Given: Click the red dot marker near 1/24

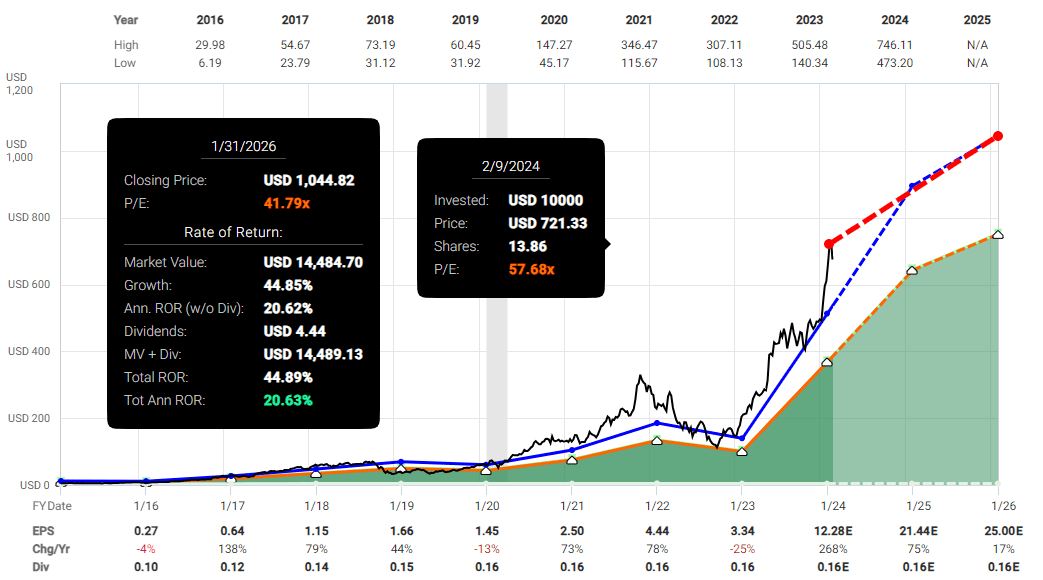Looking at the screenshot, I should pos(829,242).
